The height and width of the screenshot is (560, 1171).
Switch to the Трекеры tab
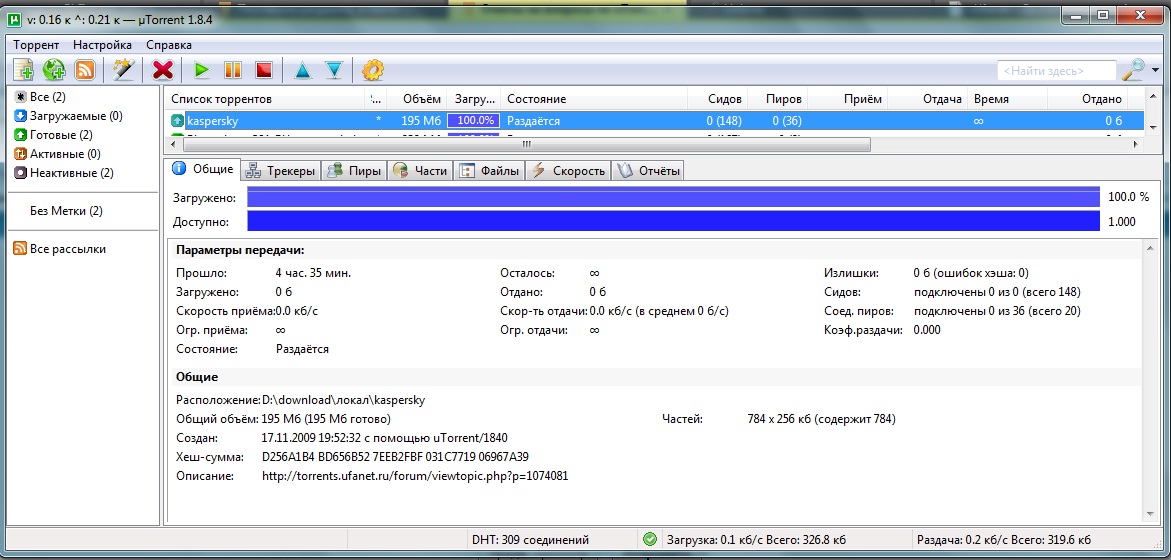point(281,171)
